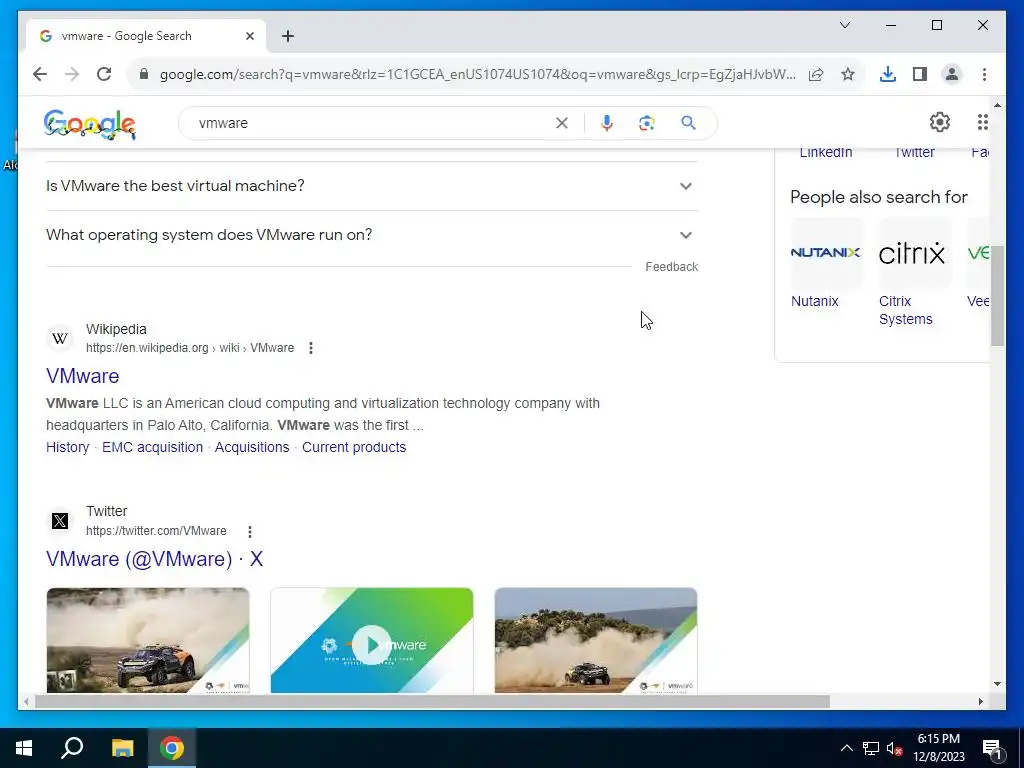
Task: Click the Nutanix logo thumbnail
Action: [x=825, y=253]
